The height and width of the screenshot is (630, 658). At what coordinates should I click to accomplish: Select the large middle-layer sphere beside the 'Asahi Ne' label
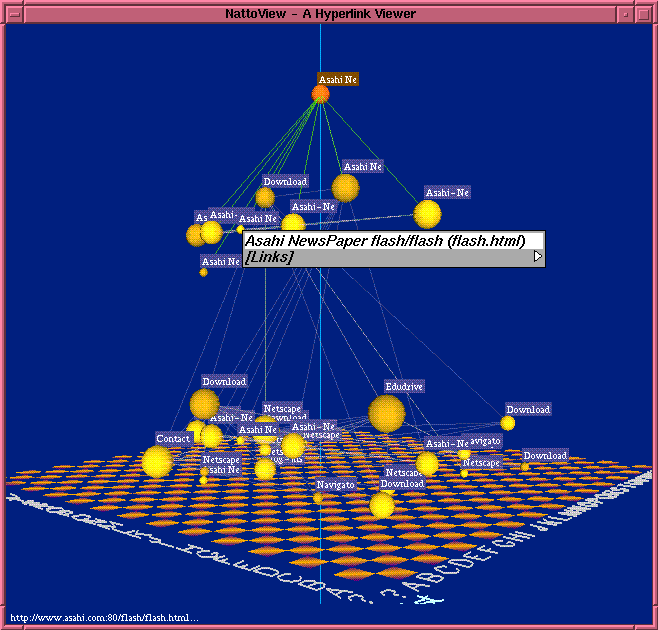345,188
